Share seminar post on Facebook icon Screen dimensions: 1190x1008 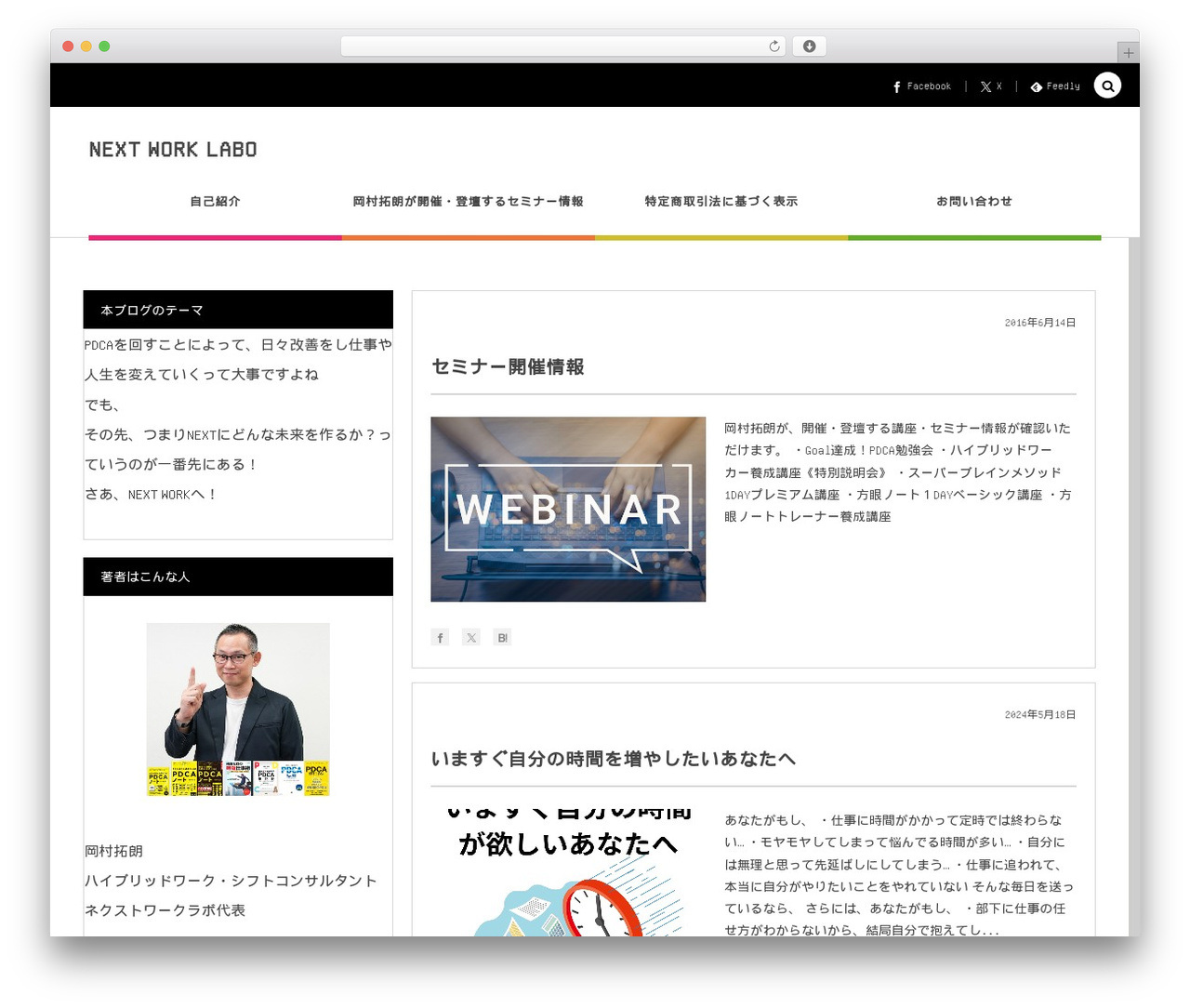(x=440, y=637)
